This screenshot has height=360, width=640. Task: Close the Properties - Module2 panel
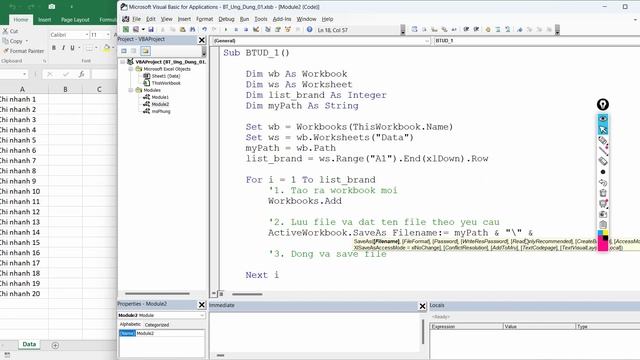202,304
